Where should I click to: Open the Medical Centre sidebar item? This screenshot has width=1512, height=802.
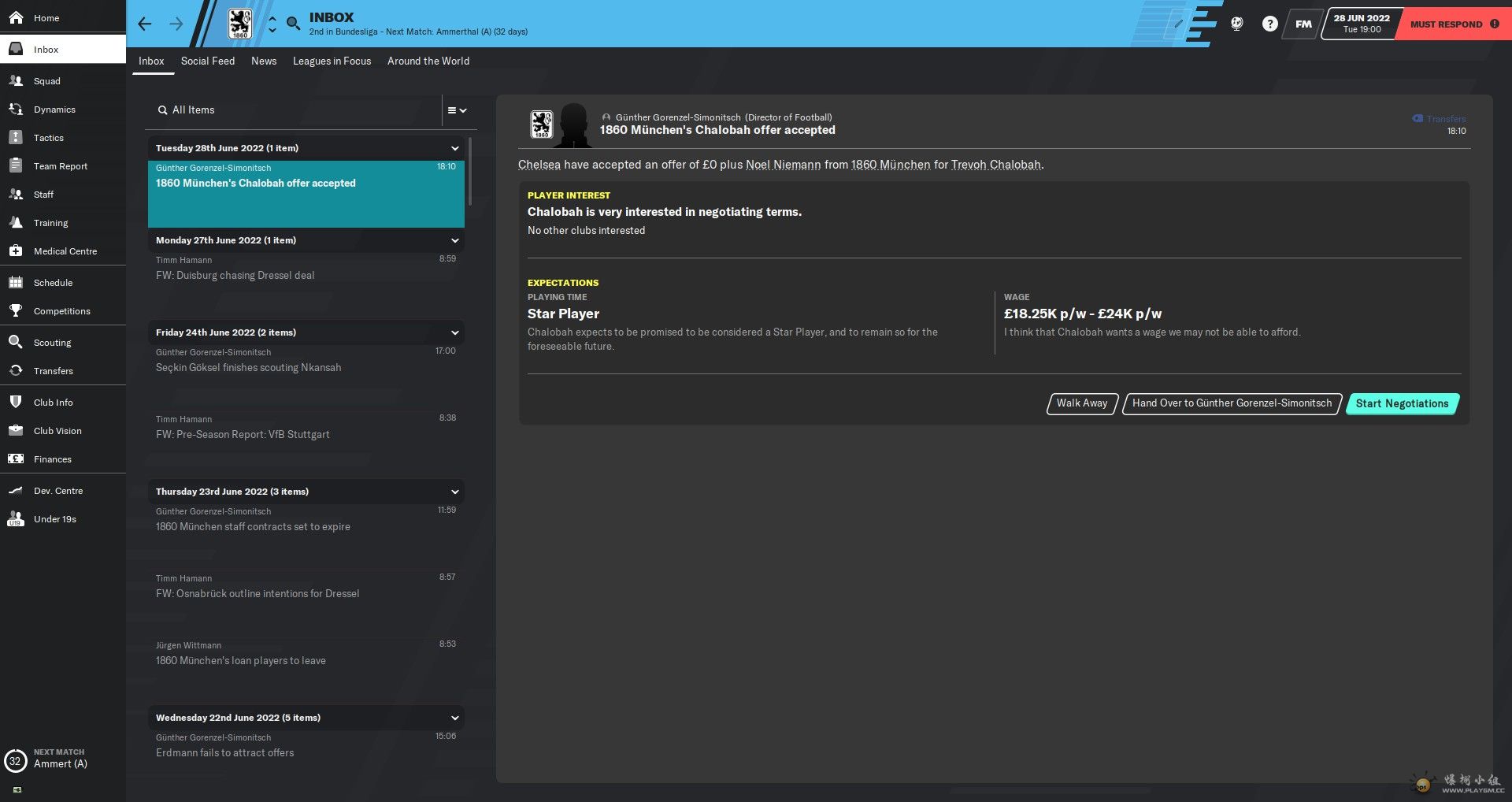(65, 251)
